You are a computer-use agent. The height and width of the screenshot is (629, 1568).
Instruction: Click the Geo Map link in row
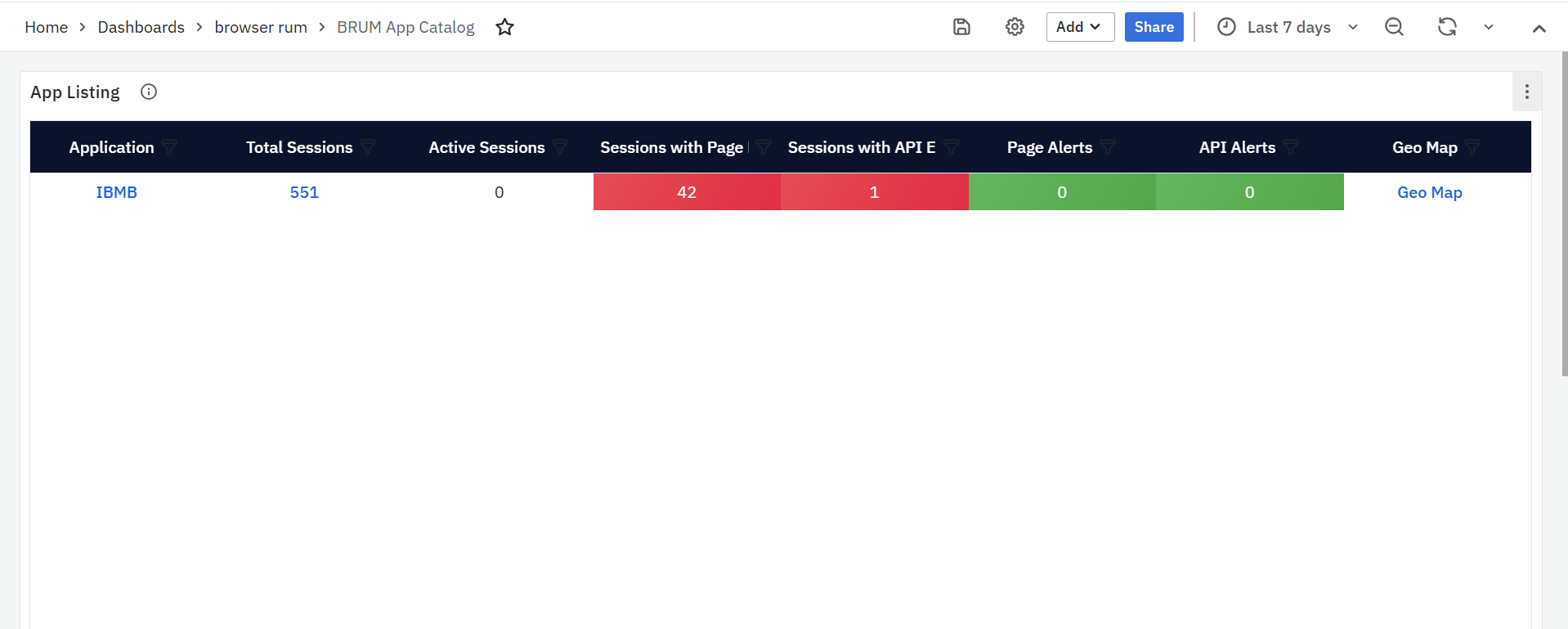[x=1429, y=192]
